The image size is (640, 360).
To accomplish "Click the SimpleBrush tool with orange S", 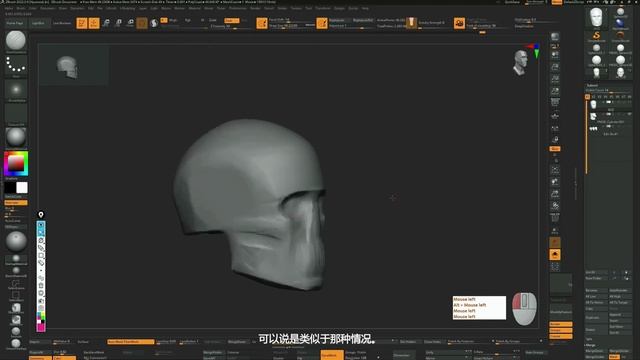I will 596,36.
